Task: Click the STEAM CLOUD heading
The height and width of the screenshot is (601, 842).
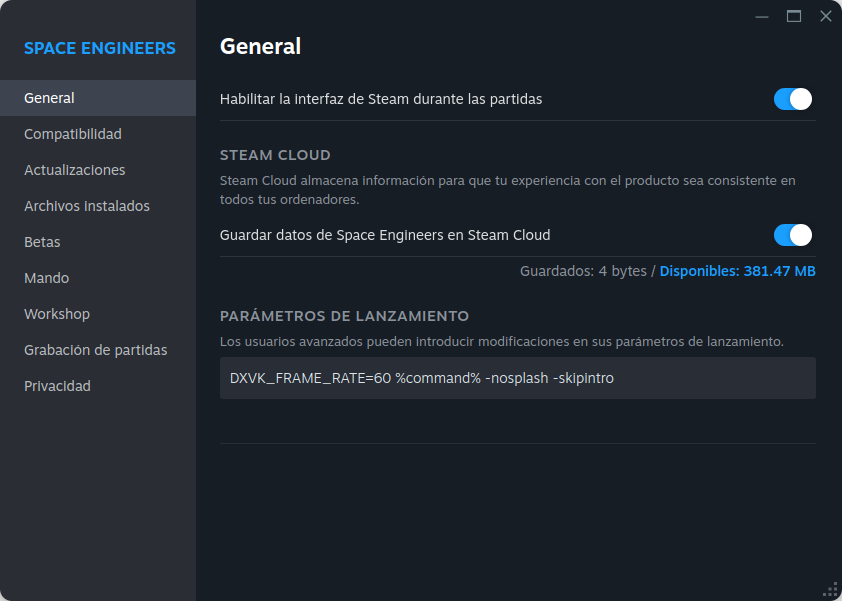Action: pyautogui.click(x=275, y=155)
